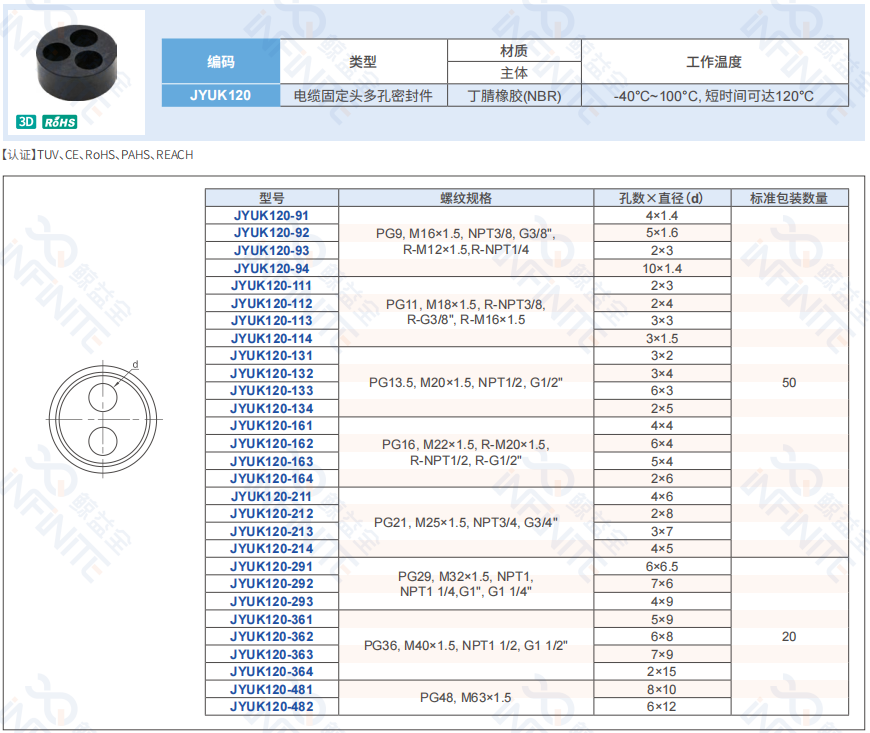Click the 孔数×直径(d) column header
The height and width of the screenshot is (733, 870).
[662, 198]
